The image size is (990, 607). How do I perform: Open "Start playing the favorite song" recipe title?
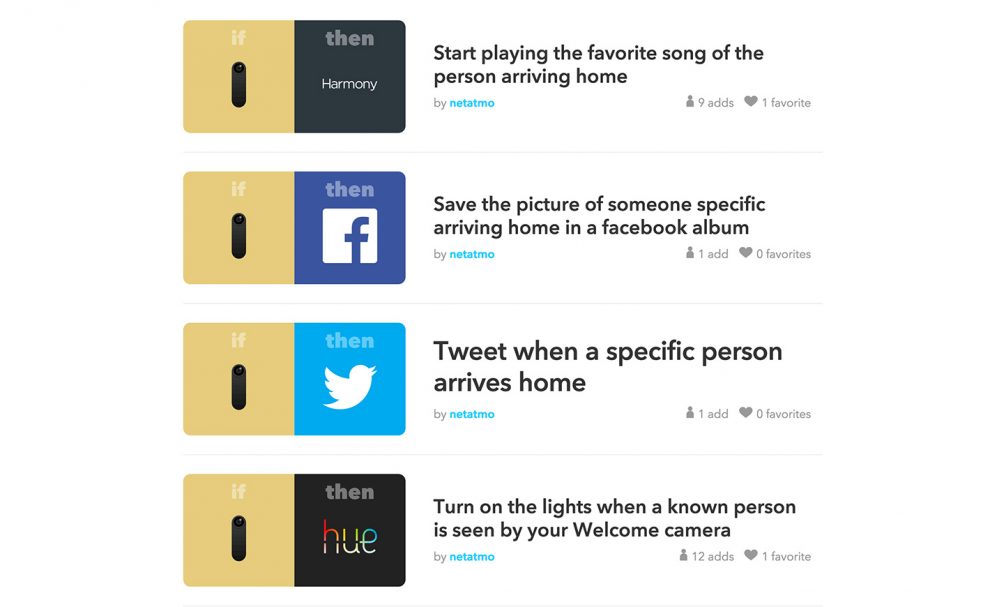tap(598, 64)
